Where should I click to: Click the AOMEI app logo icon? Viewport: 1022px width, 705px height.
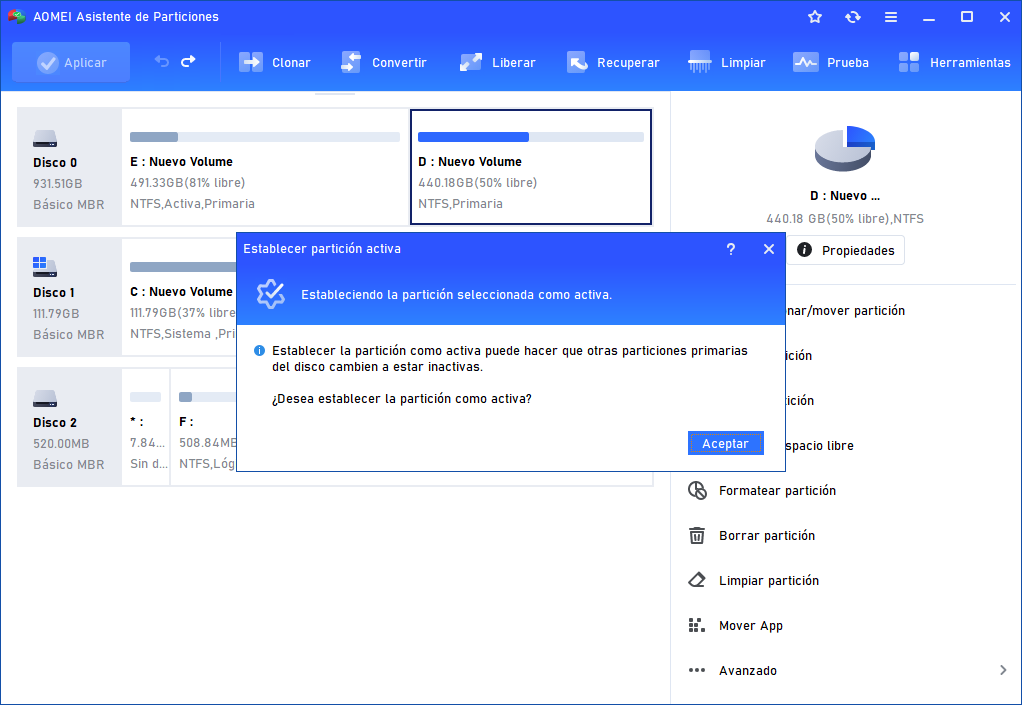point(17,16)
